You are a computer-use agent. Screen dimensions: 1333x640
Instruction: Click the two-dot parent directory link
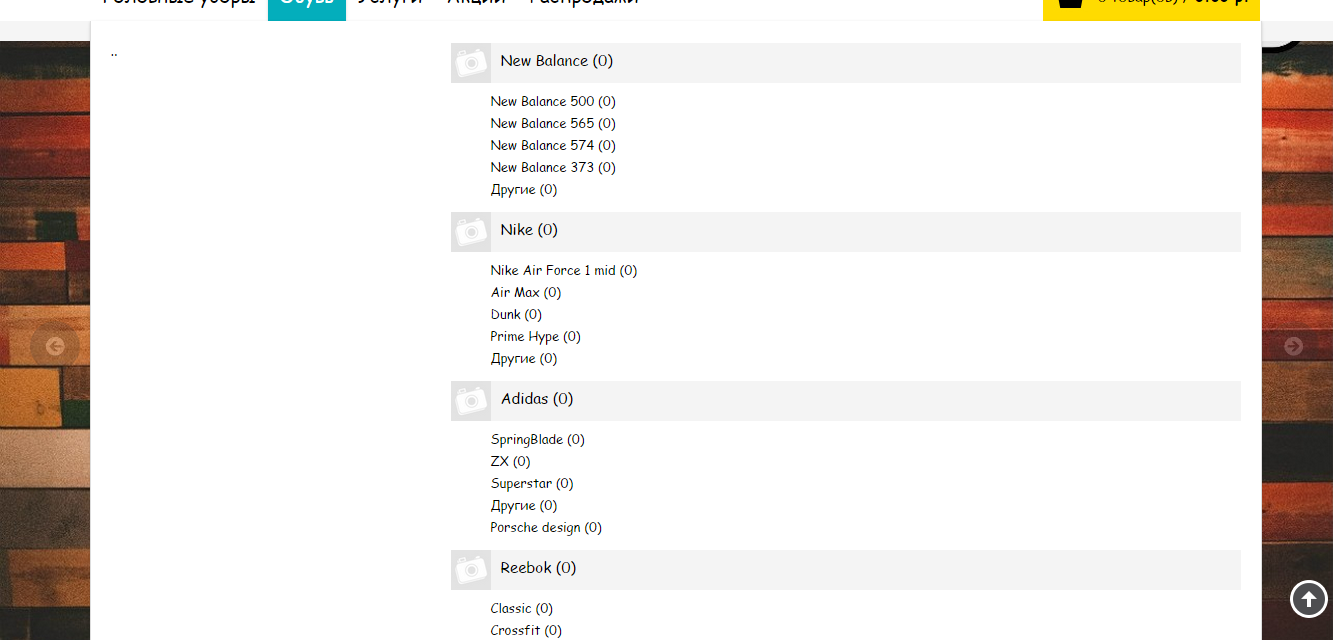click(114, 52)
